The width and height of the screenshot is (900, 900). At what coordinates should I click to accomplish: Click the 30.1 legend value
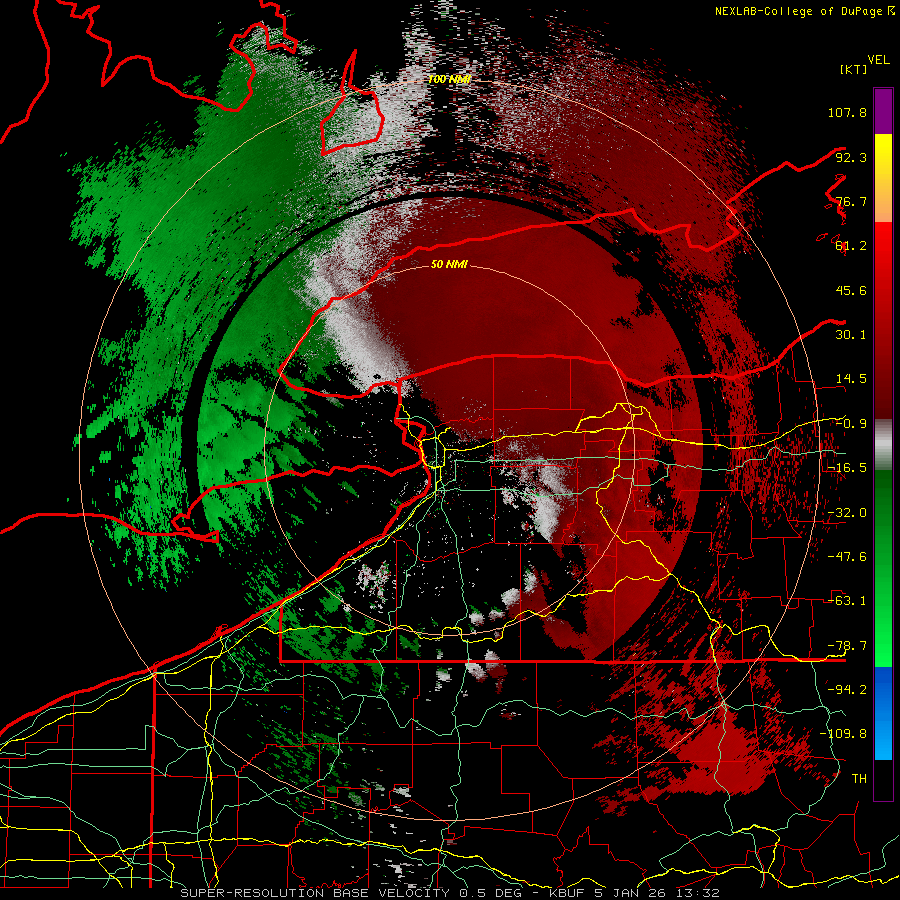[851, 335]
